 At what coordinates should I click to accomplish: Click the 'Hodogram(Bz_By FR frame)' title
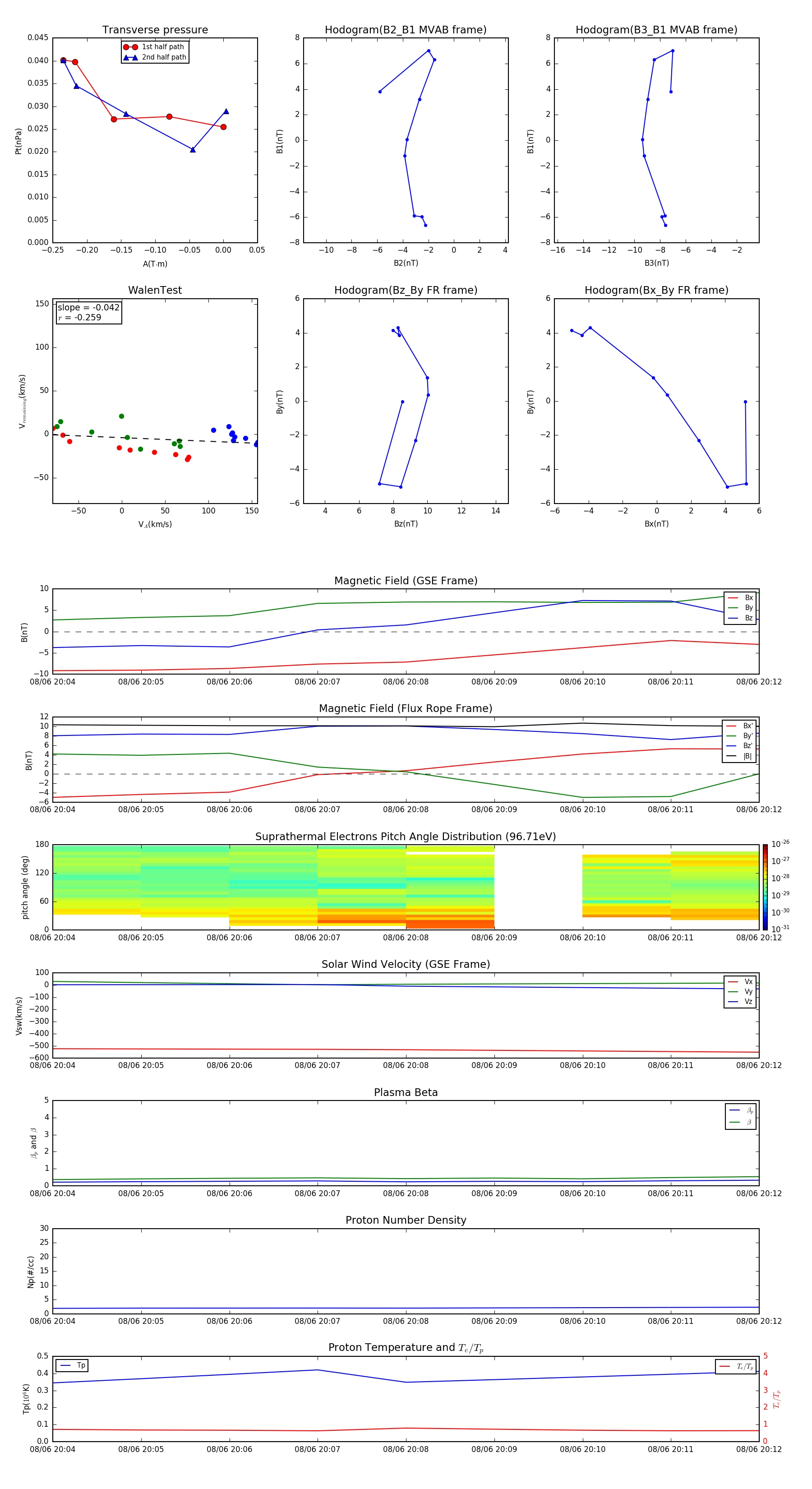(406, 290)
